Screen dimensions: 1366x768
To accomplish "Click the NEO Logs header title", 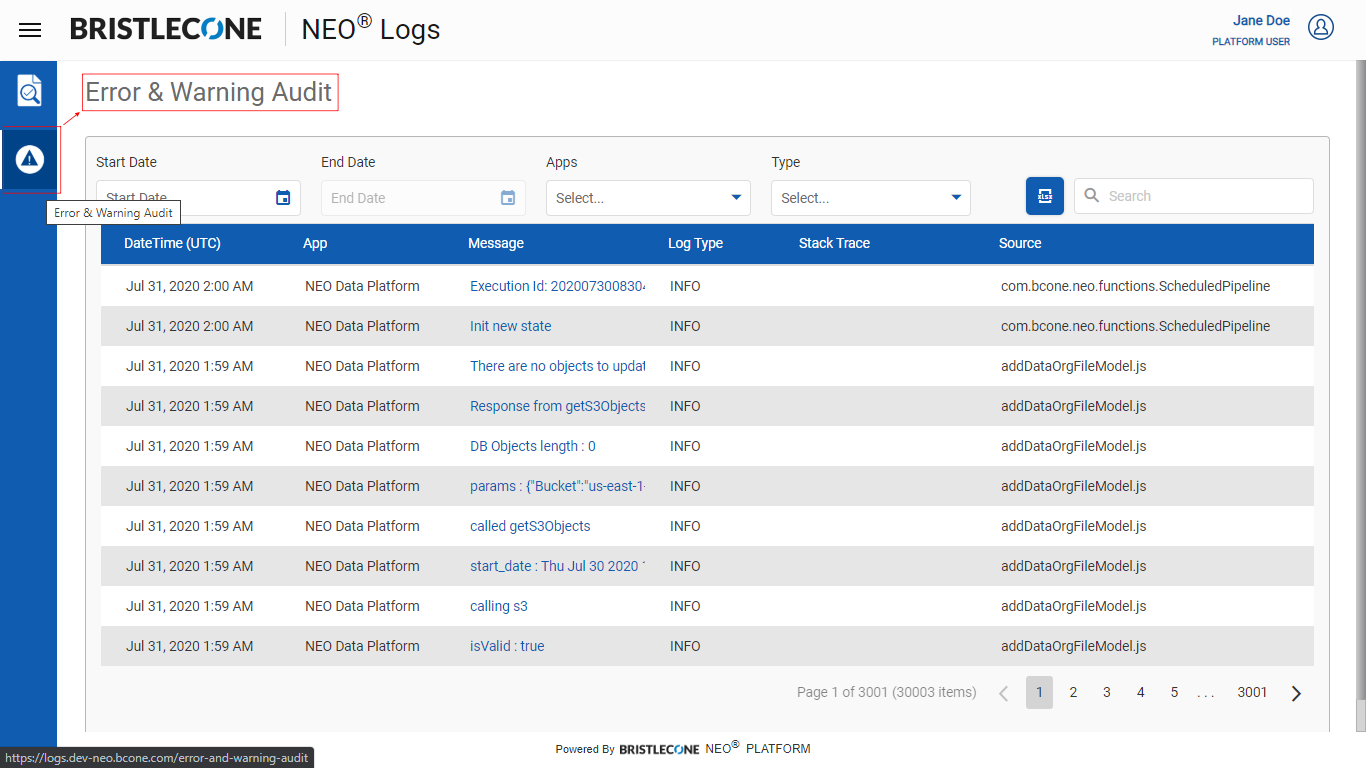I will coord(371,29).
